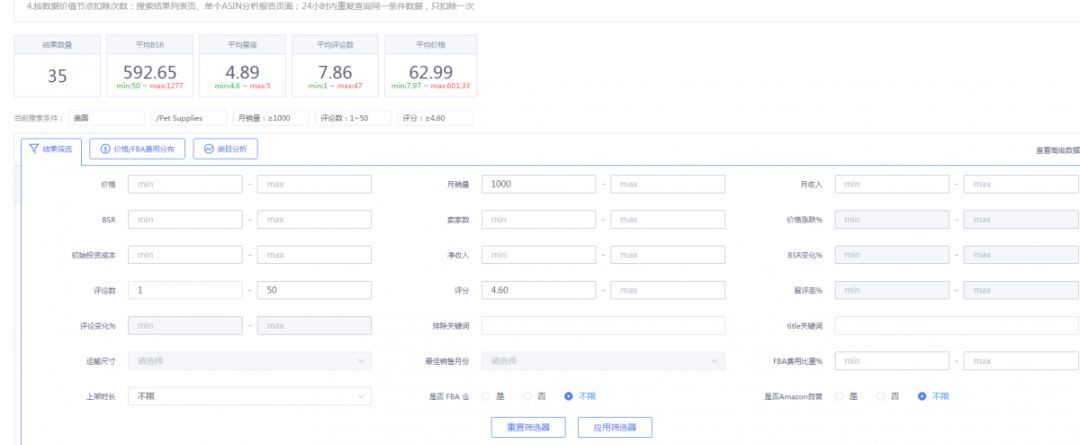
Task: Focus the FBA费用比重% min field
Action: tap(892, 361)
